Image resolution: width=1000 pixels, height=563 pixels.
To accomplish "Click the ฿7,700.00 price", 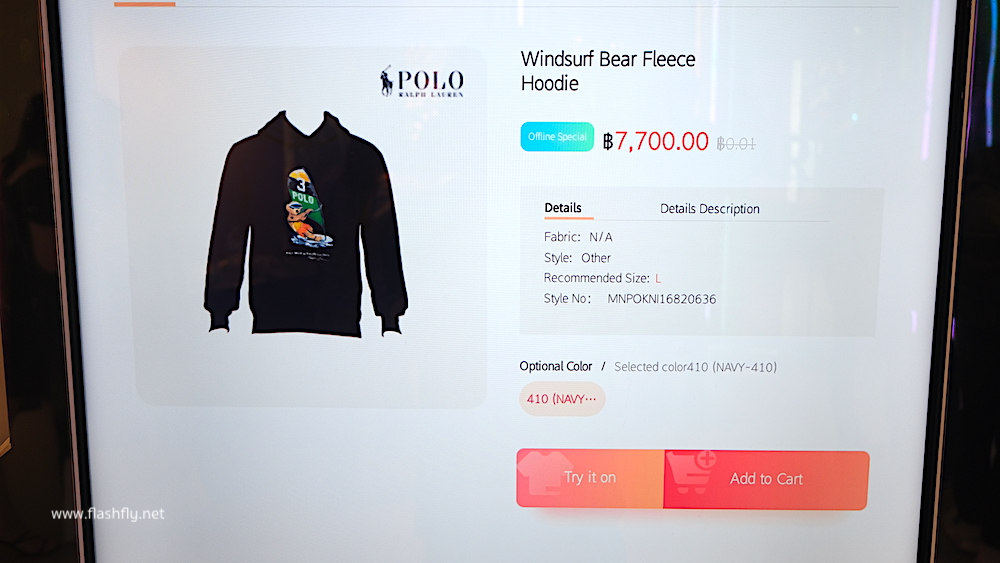I will tap(656, 141).
